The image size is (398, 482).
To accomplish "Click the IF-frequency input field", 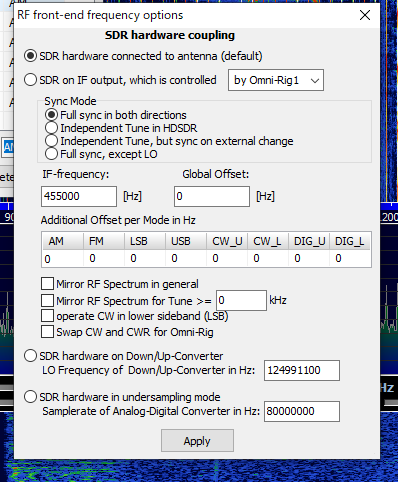I will 79,196.
